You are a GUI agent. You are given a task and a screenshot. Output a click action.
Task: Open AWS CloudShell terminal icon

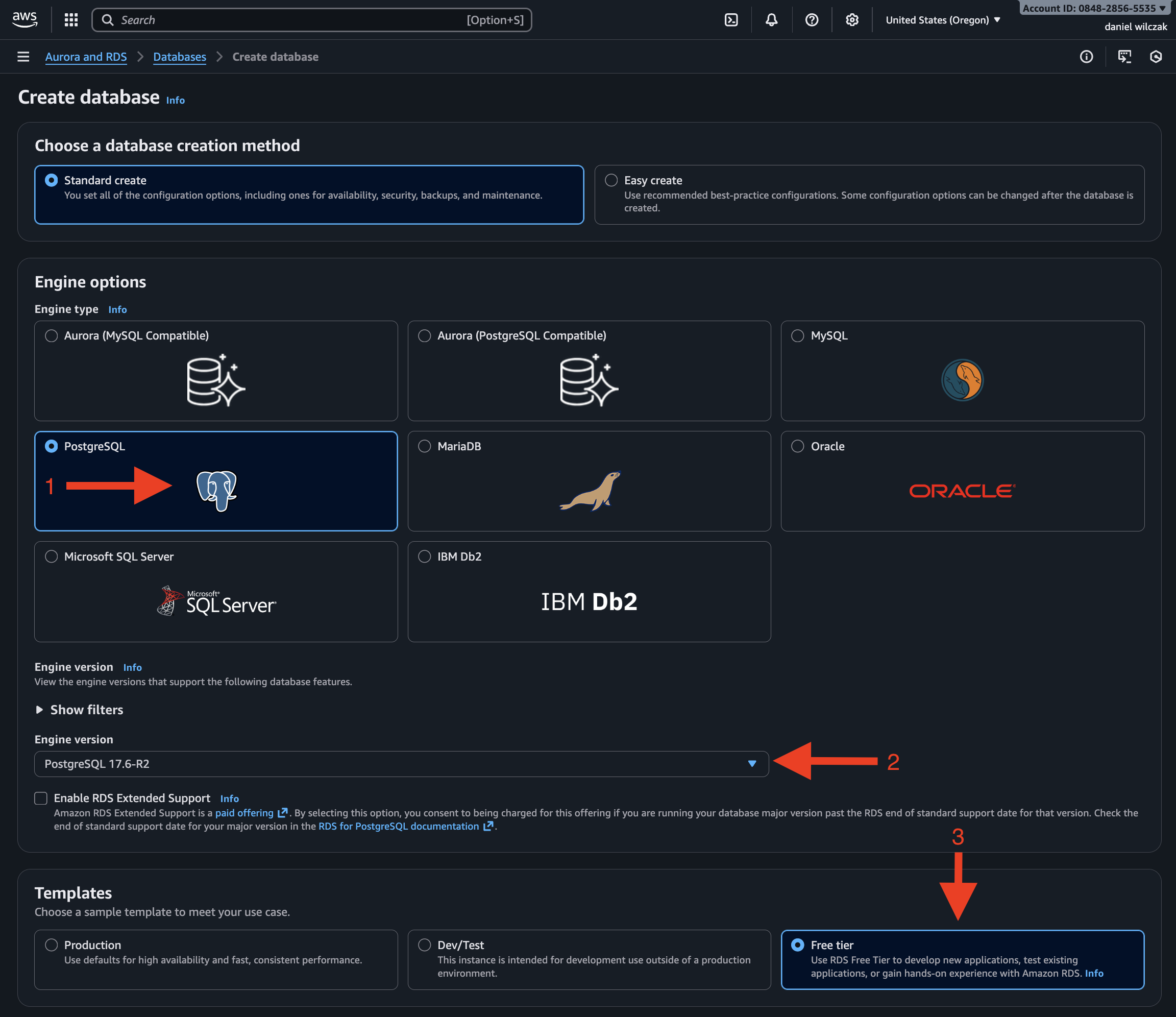731,20
